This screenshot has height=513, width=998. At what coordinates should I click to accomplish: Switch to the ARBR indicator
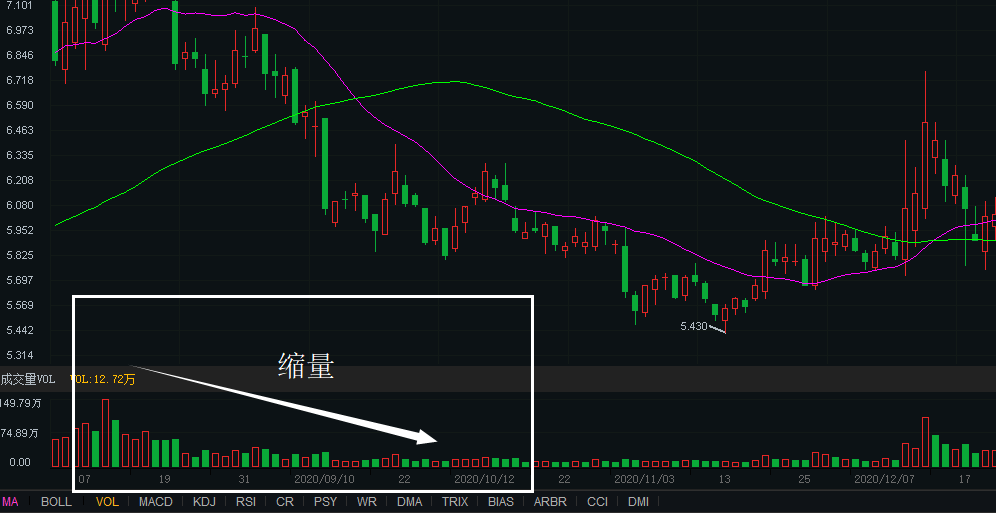(x=551, y=502)
